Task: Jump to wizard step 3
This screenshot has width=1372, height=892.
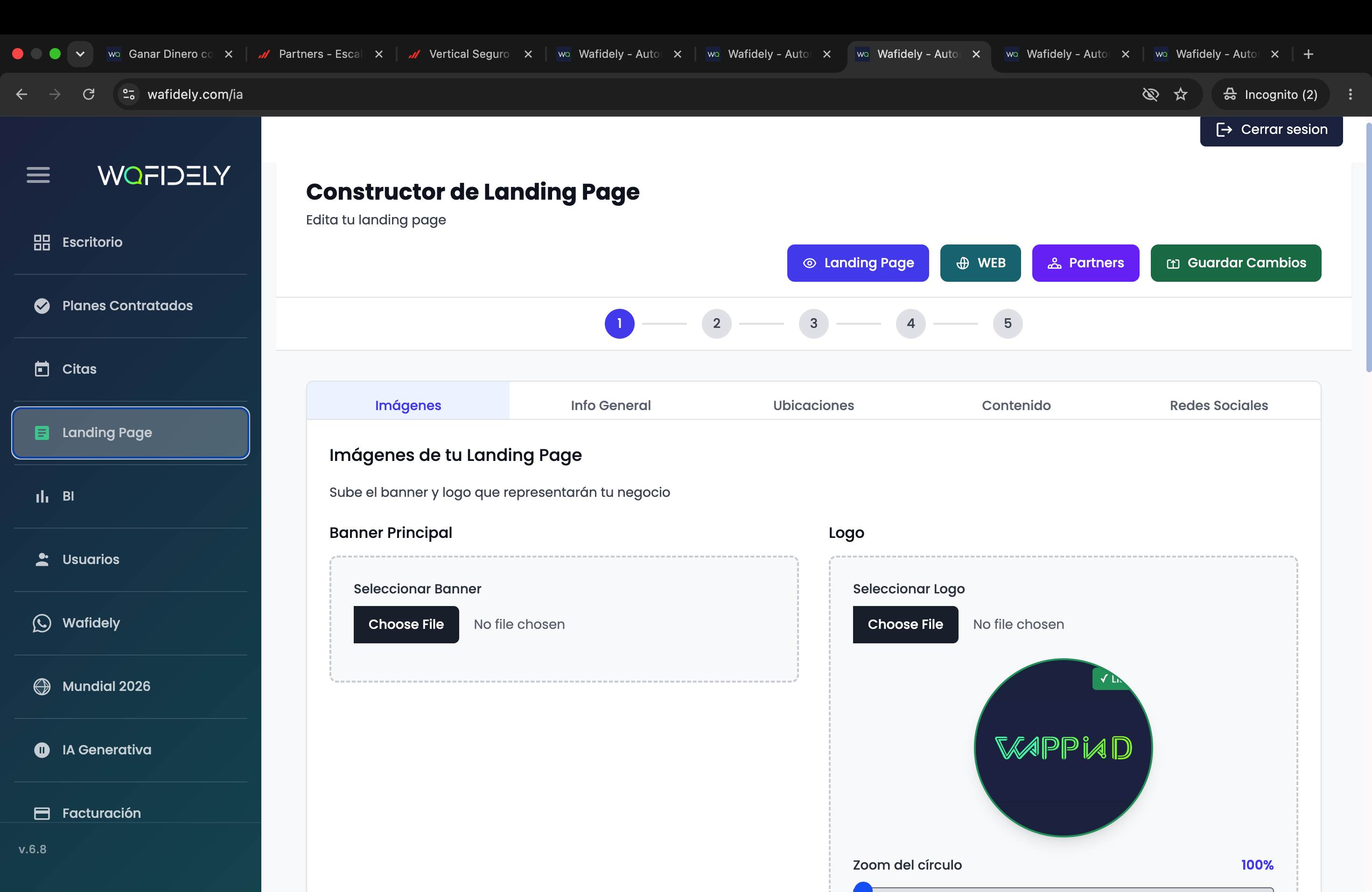Action: 813,323
